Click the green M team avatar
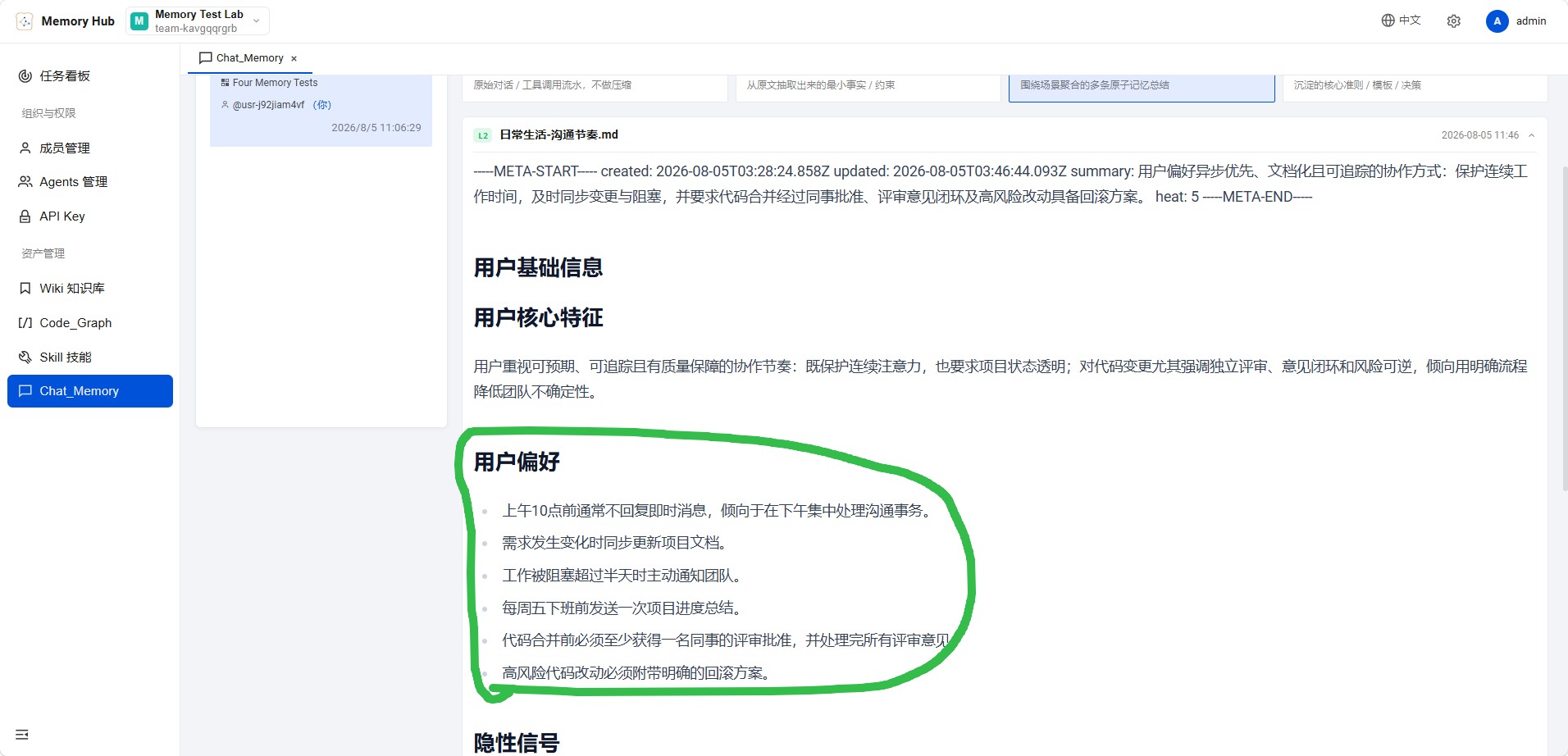The width and height of the screenshot is (1568, 756). [x=139, y=21]
